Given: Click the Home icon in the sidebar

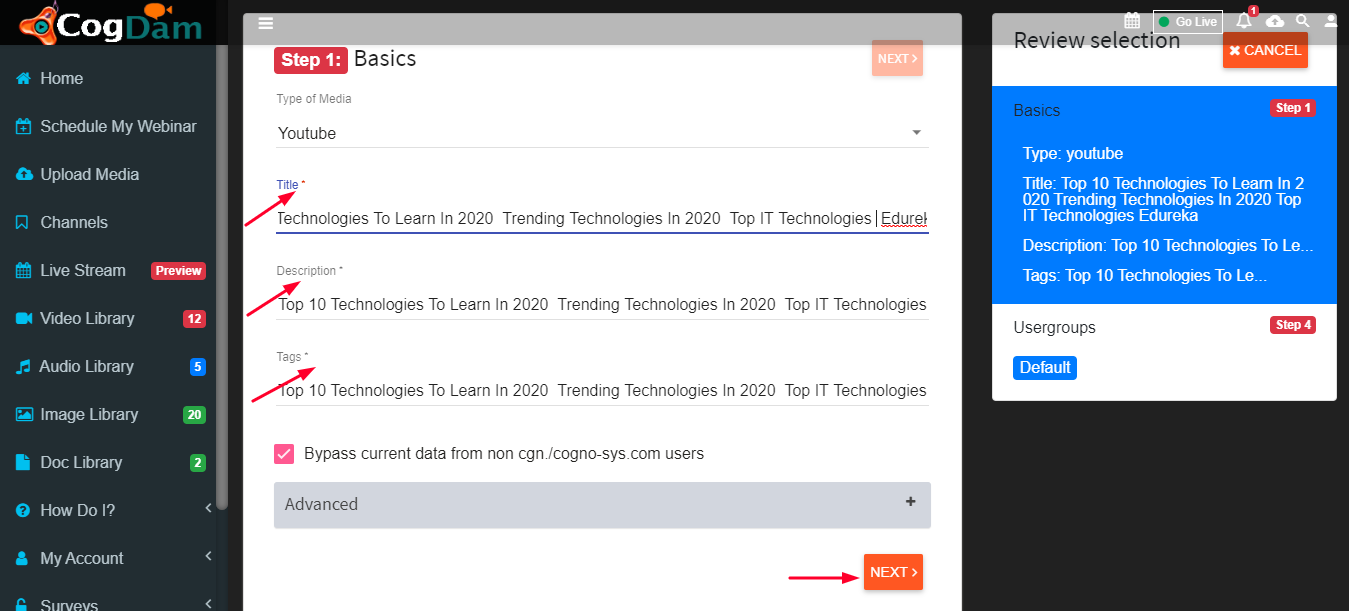Looking at the screenshot, I should pos(23,78).
